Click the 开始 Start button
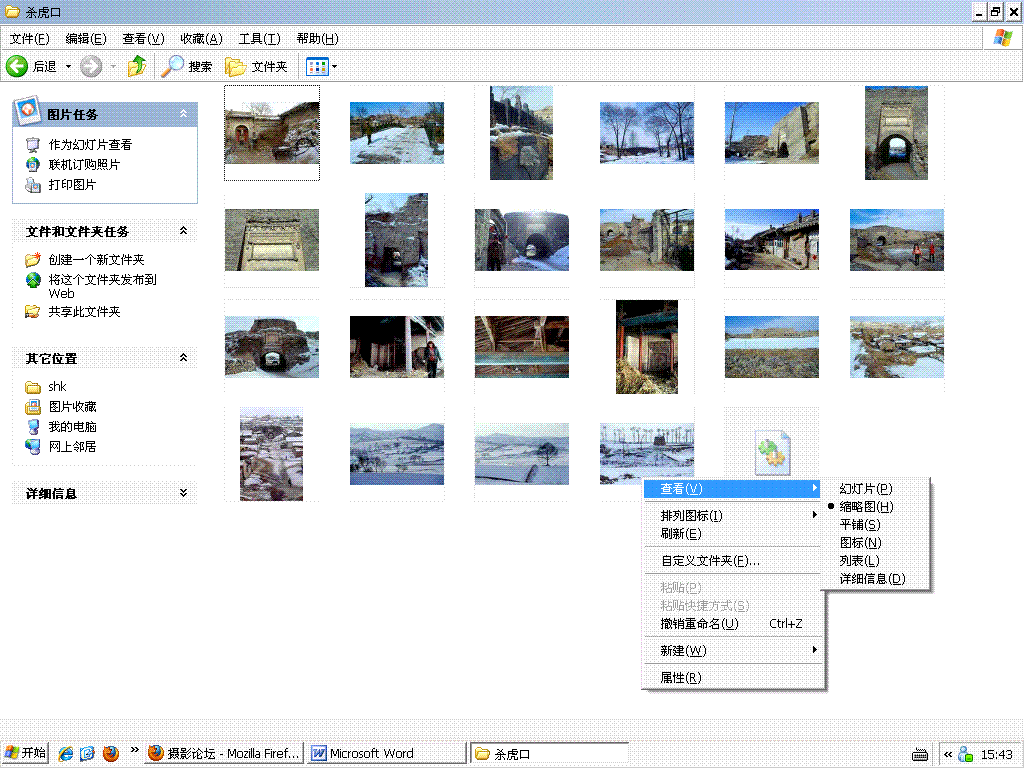The image size is (1024, 768). tap(25, 753)
